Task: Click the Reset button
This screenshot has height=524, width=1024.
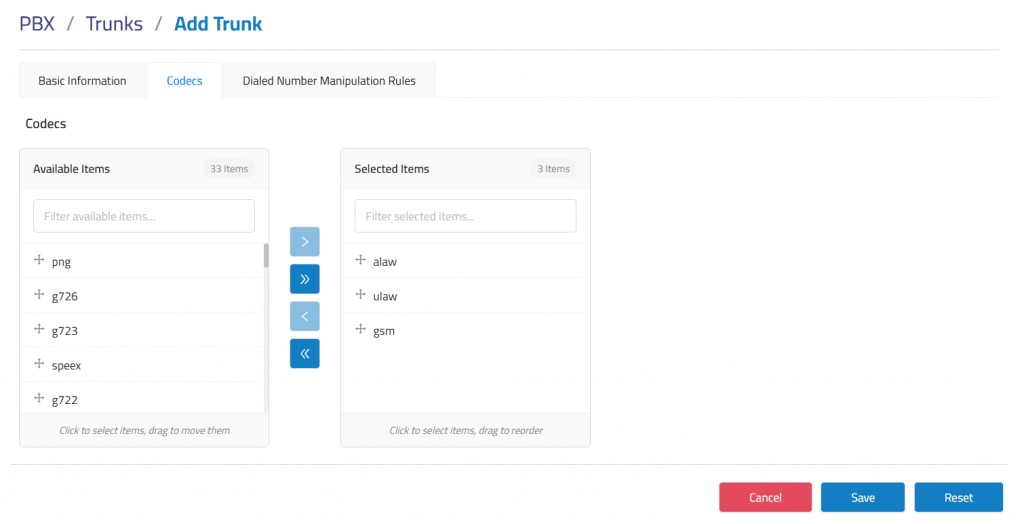Action: [958, 498]
